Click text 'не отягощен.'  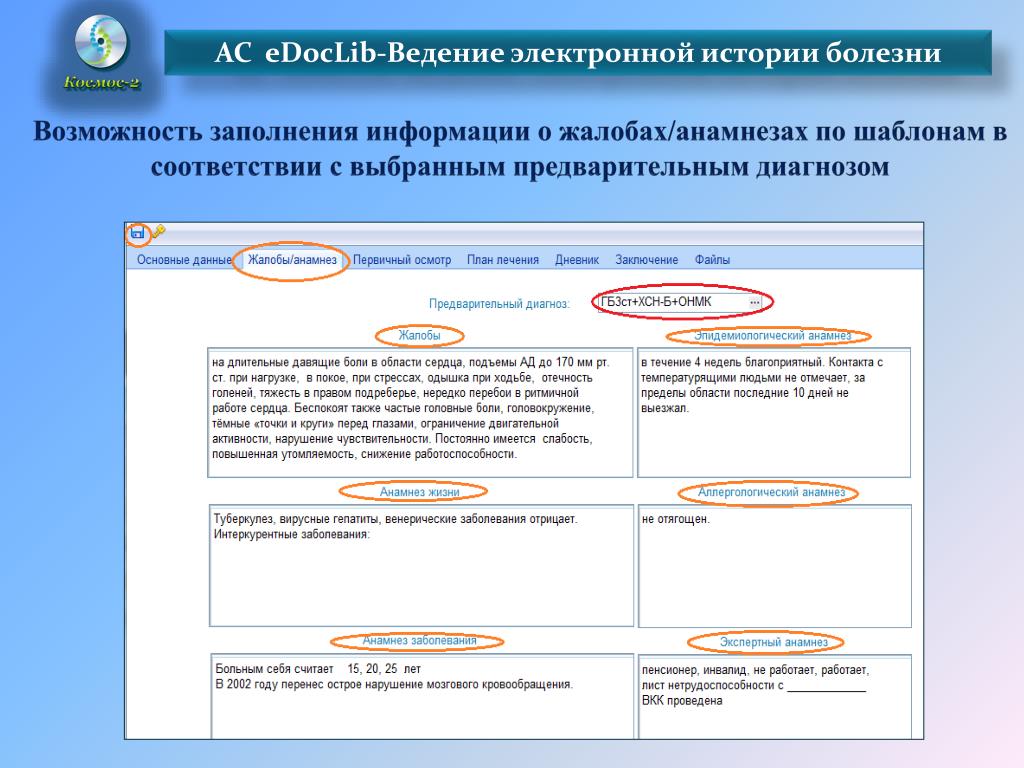(x=675, y=519)
